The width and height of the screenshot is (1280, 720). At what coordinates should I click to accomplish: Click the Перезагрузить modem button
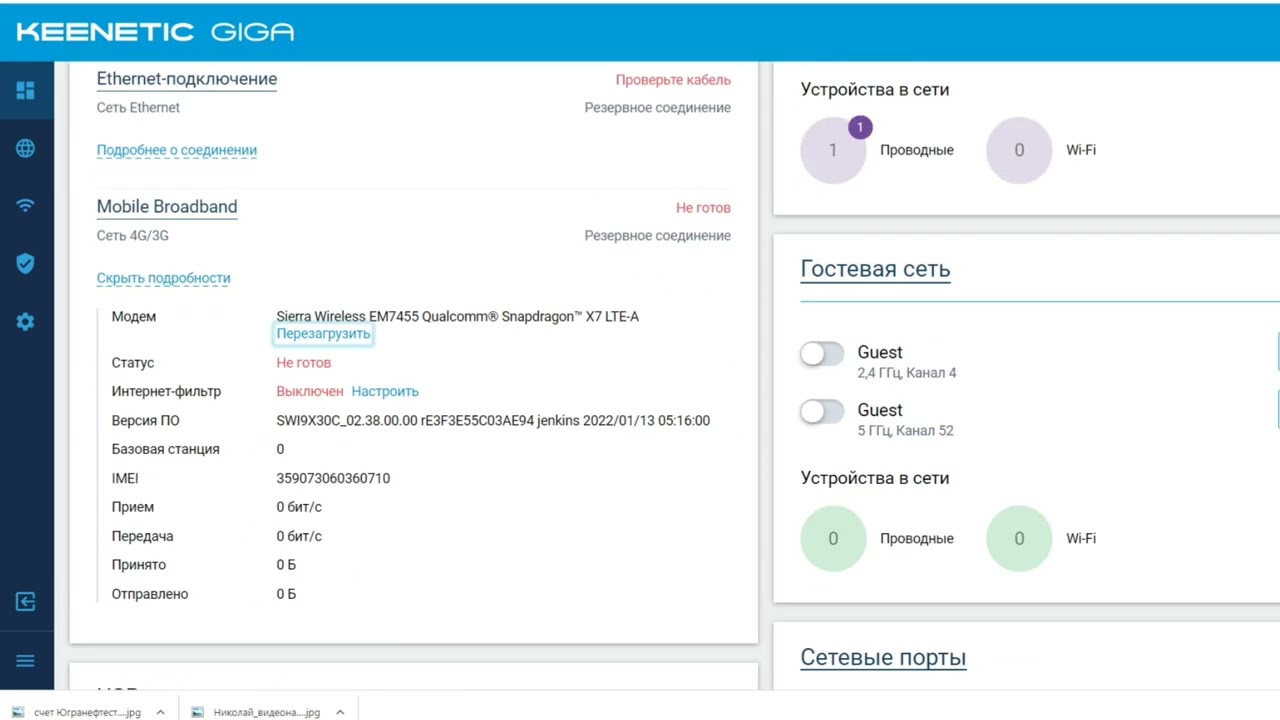[324, 334]
